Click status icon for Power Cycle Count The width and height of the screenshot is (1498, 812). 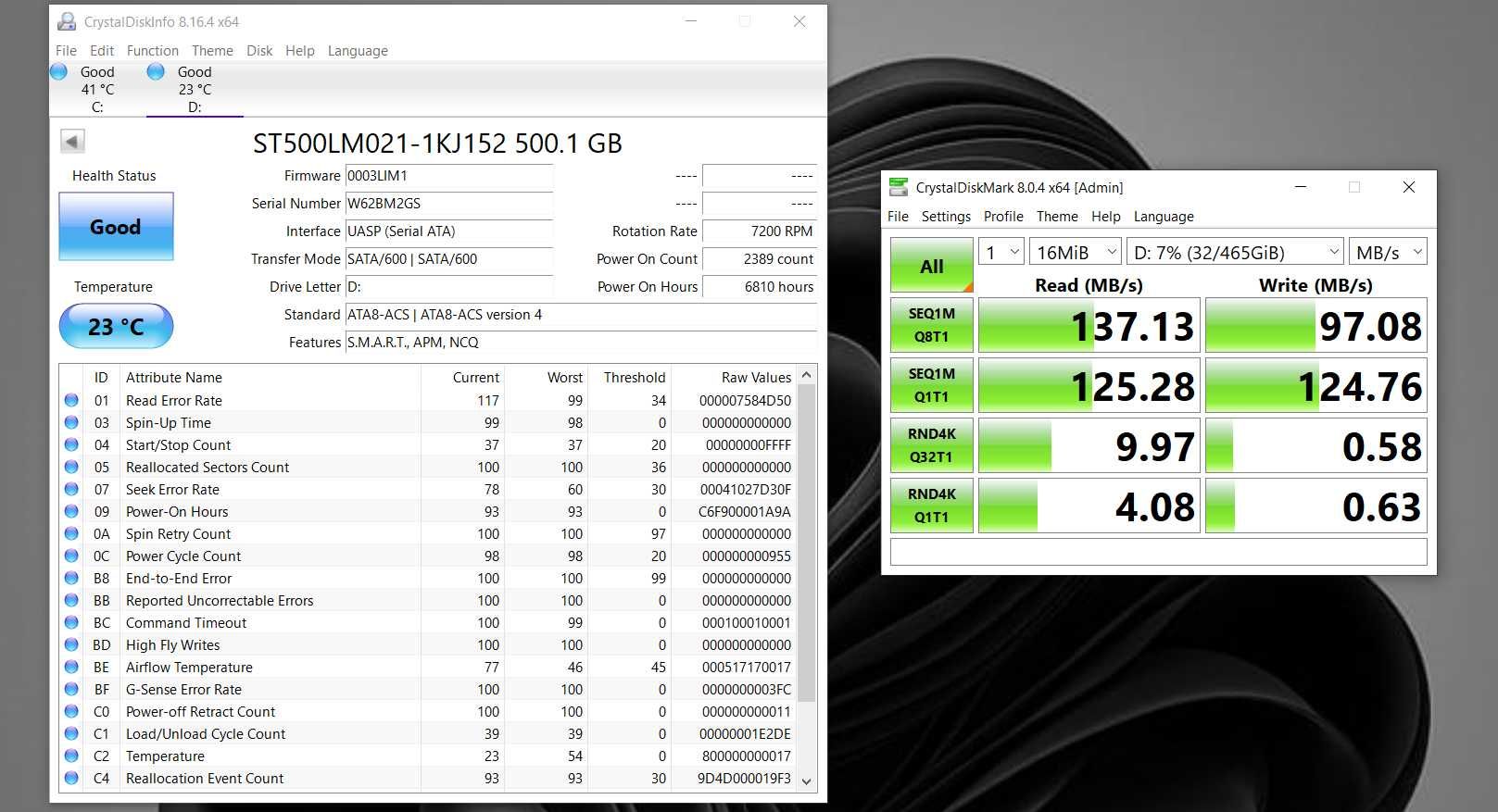tap(71, 556)
